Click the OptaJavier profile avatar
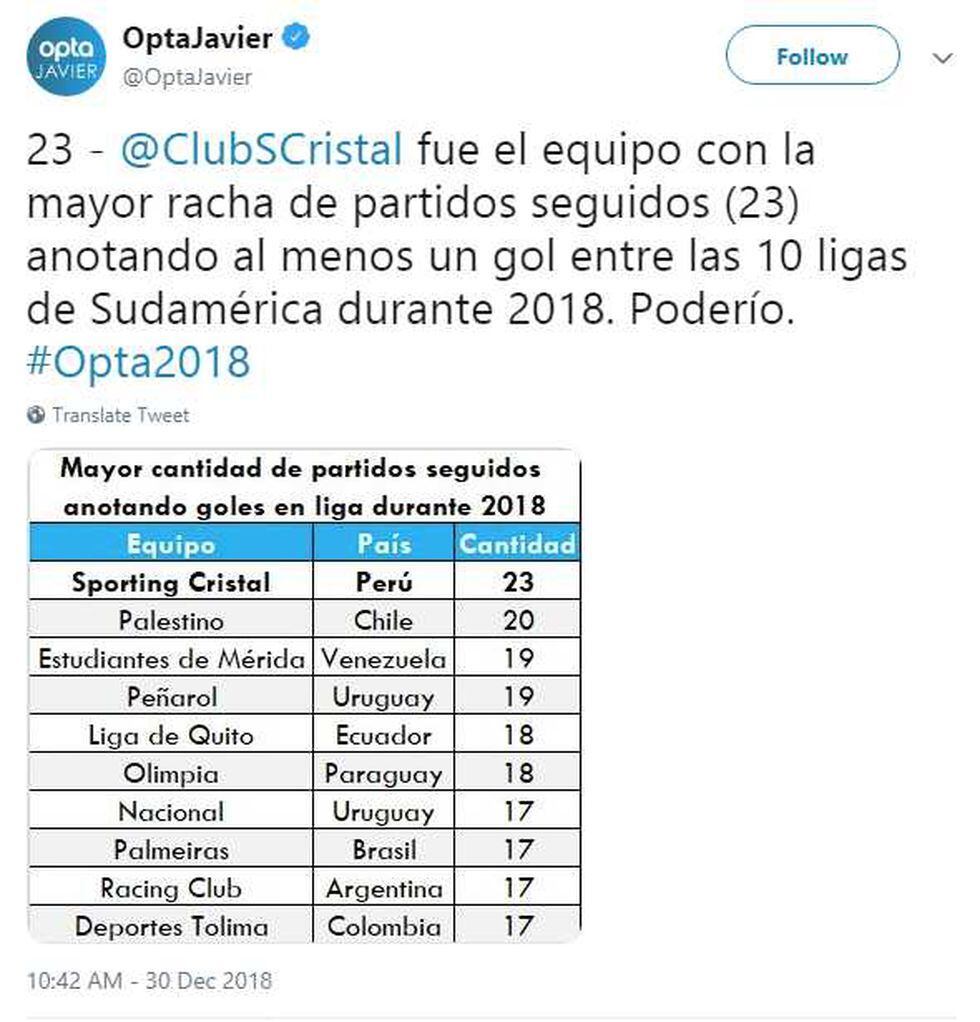This screenshot has width=980, height=1022. tap(66, 57)
